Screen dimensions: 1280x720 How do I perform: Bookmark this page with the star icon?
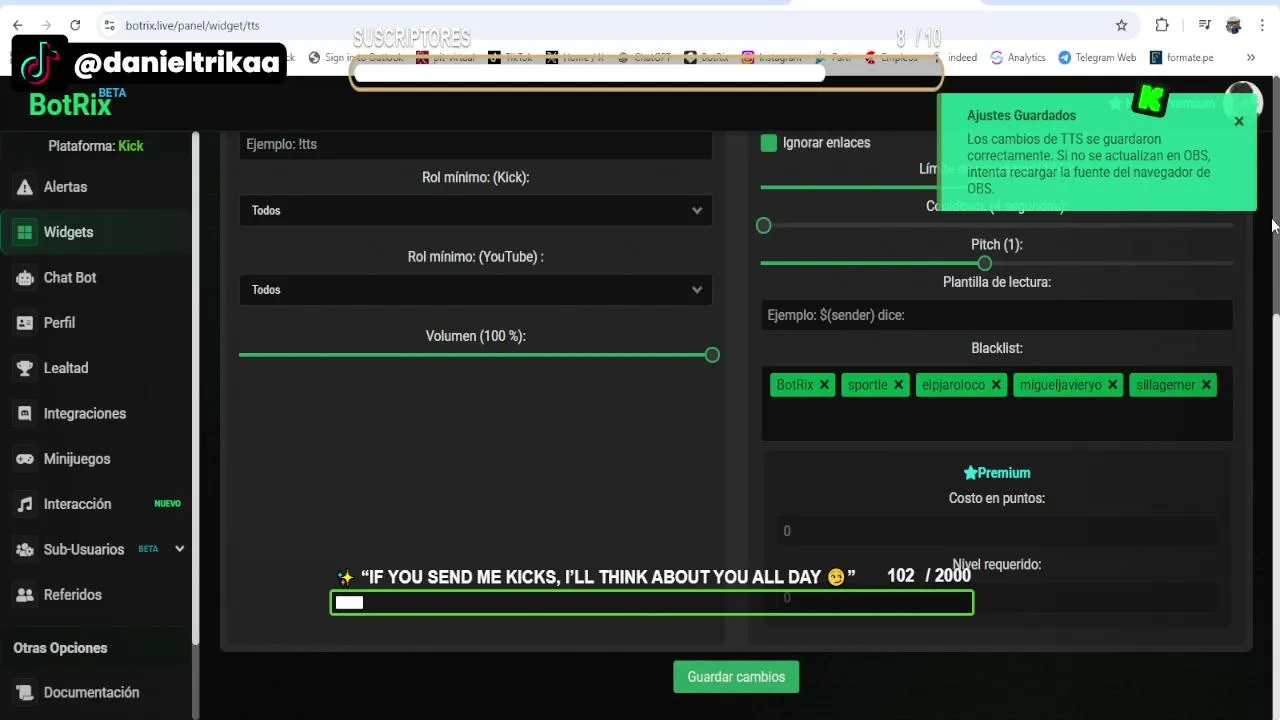coord(1121,25)
